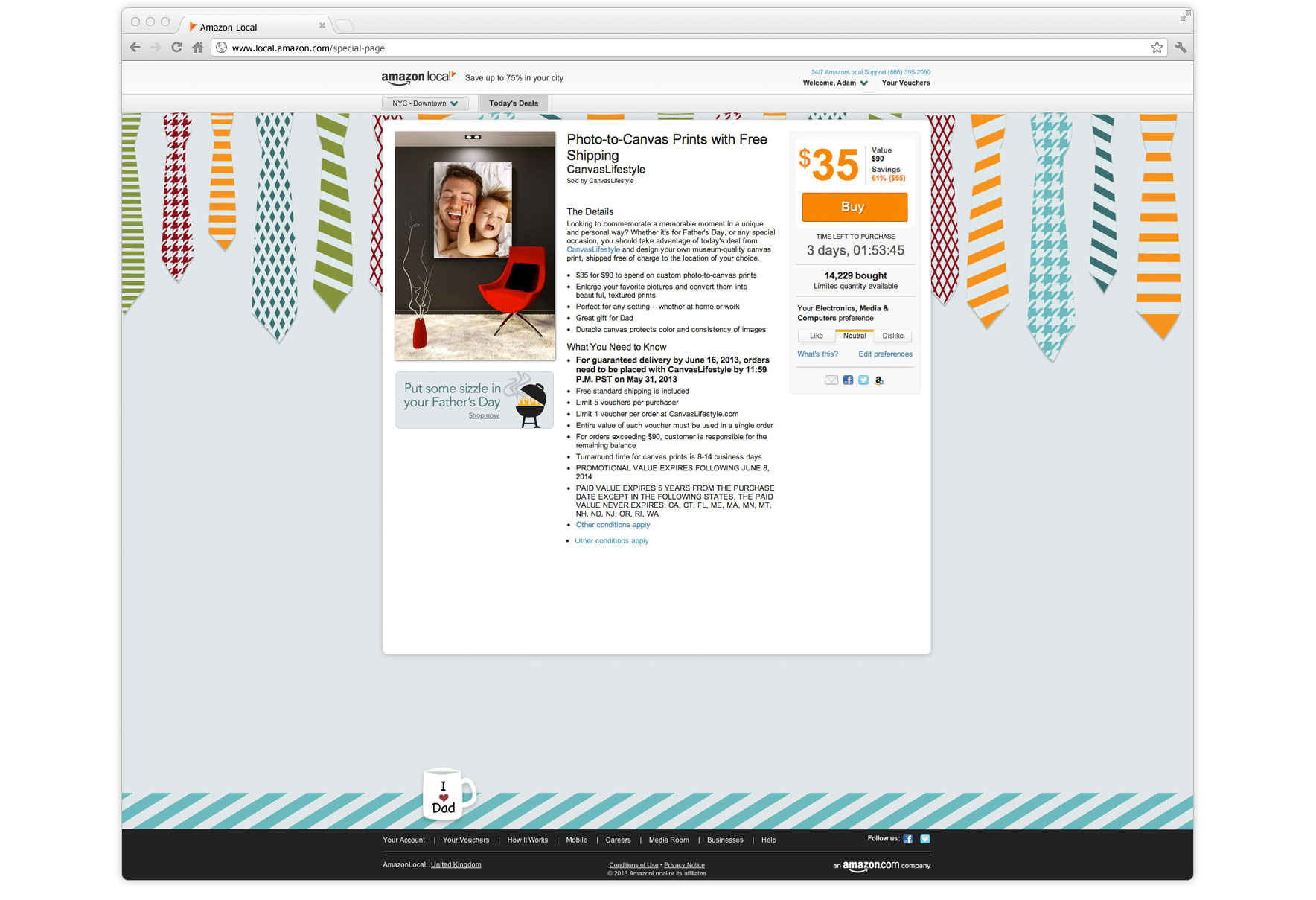Click the countdown timer 3 days, 01:53:45
Image resolution: width=1316 pixels, height=900 pixels.
(x=855, y=251)
